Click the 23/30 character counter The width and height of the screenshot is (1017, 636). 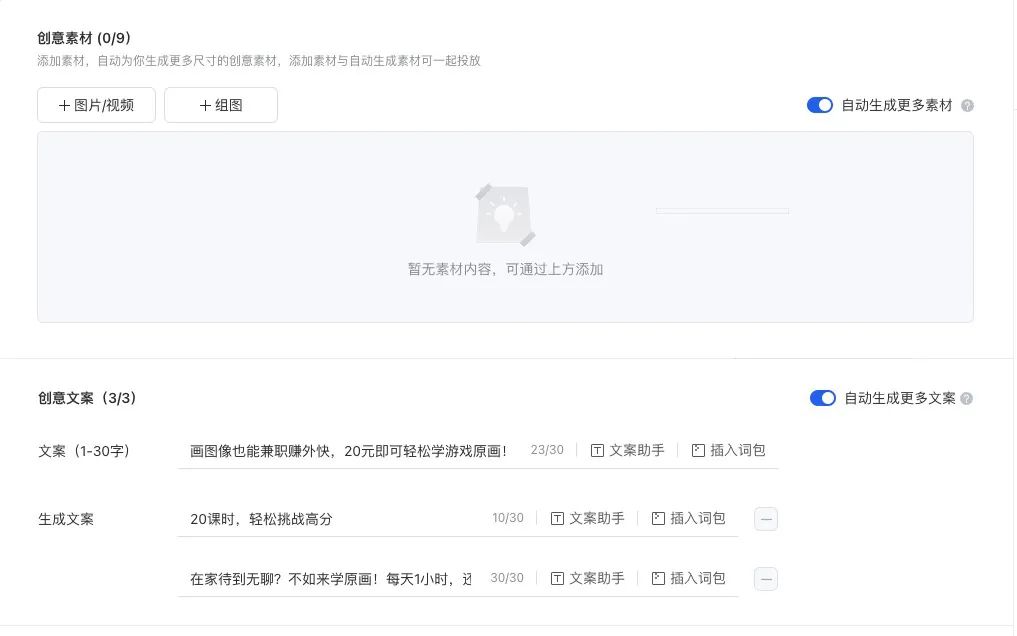[547, 450]
